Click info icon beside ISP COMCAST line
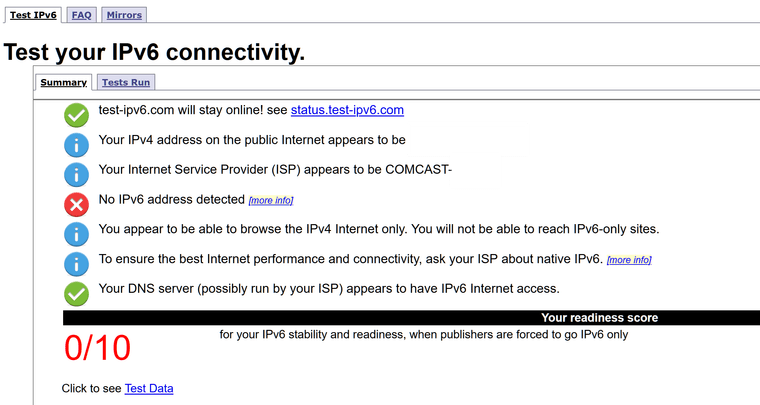Screen dimensions: 760x405 (x=77, y=175)
